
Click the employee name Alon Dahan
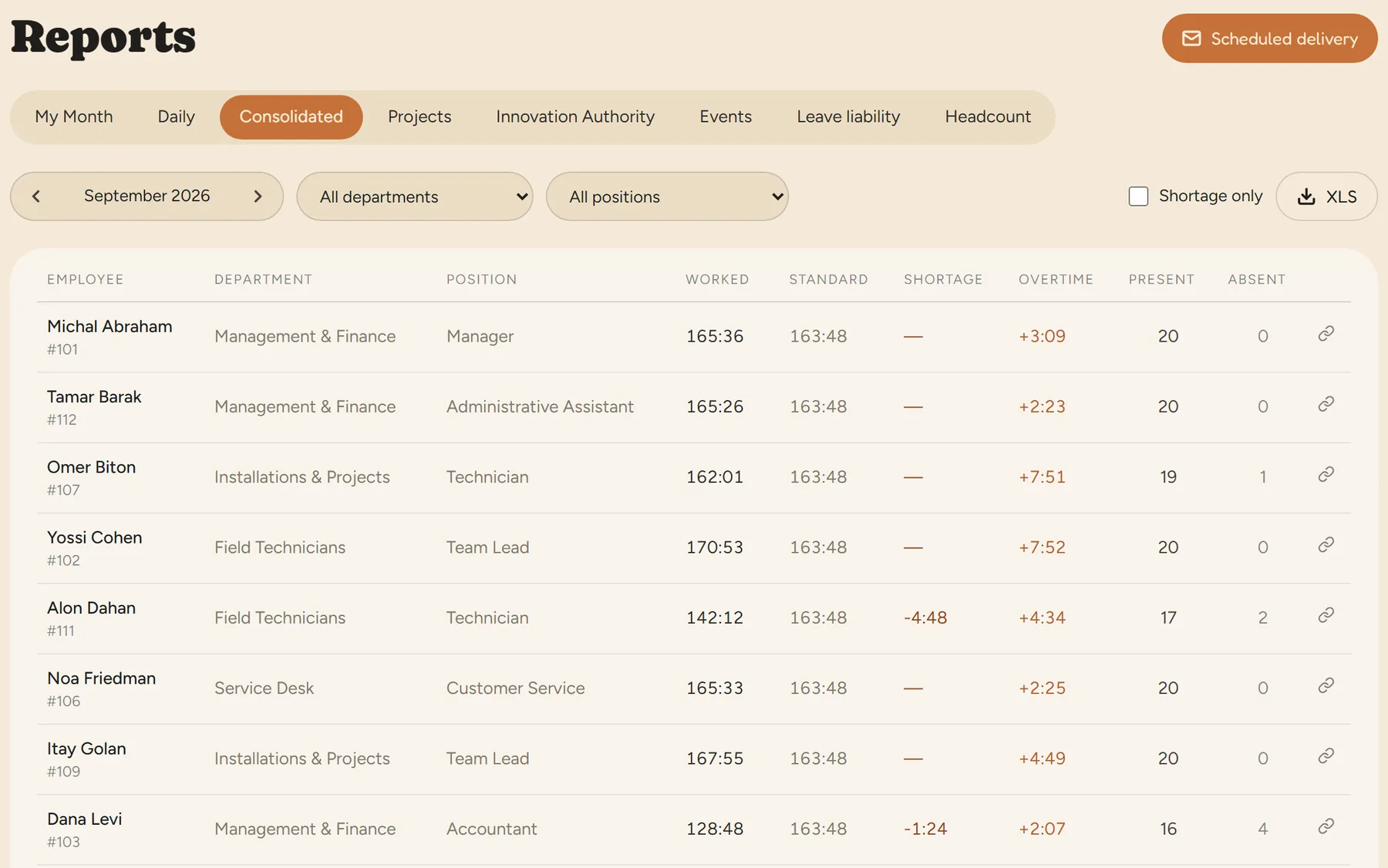coord(91,608)
